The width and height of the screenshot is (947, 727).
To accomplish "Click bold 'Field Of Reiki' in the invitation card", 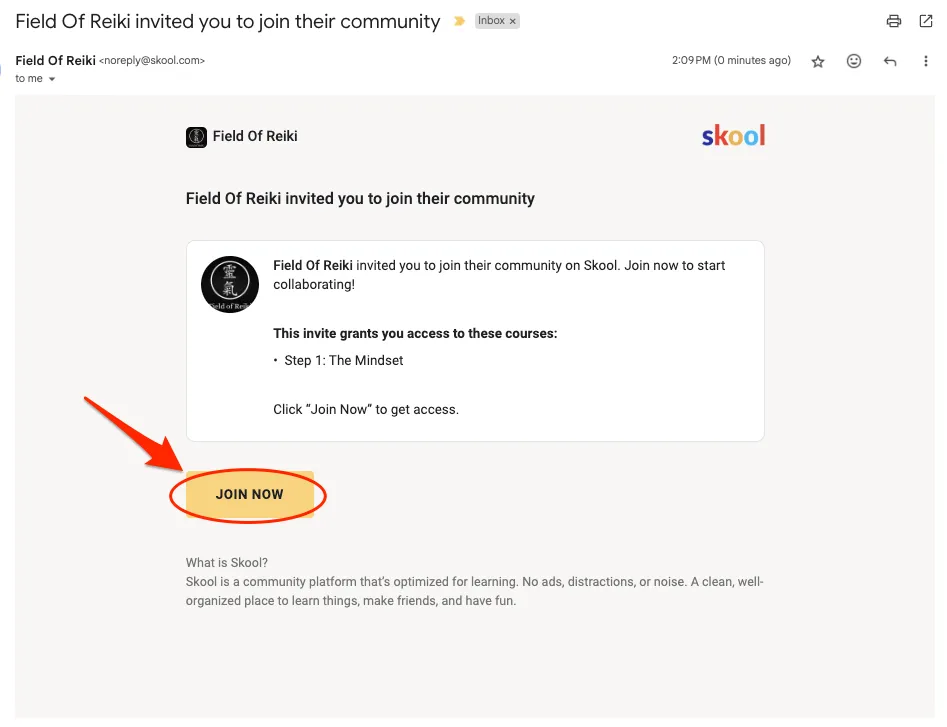I will 313,266.
